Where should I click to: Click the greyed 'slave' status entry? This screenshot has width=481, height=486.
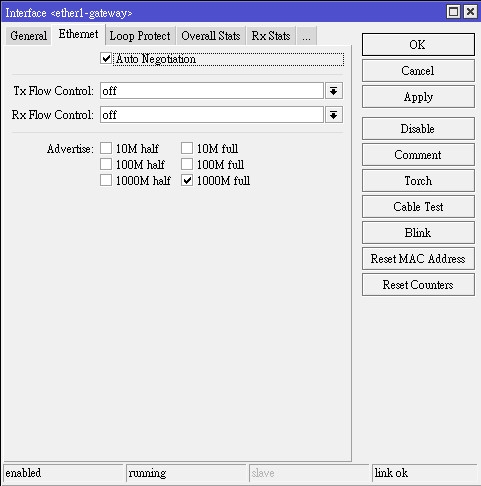(309, 473)
